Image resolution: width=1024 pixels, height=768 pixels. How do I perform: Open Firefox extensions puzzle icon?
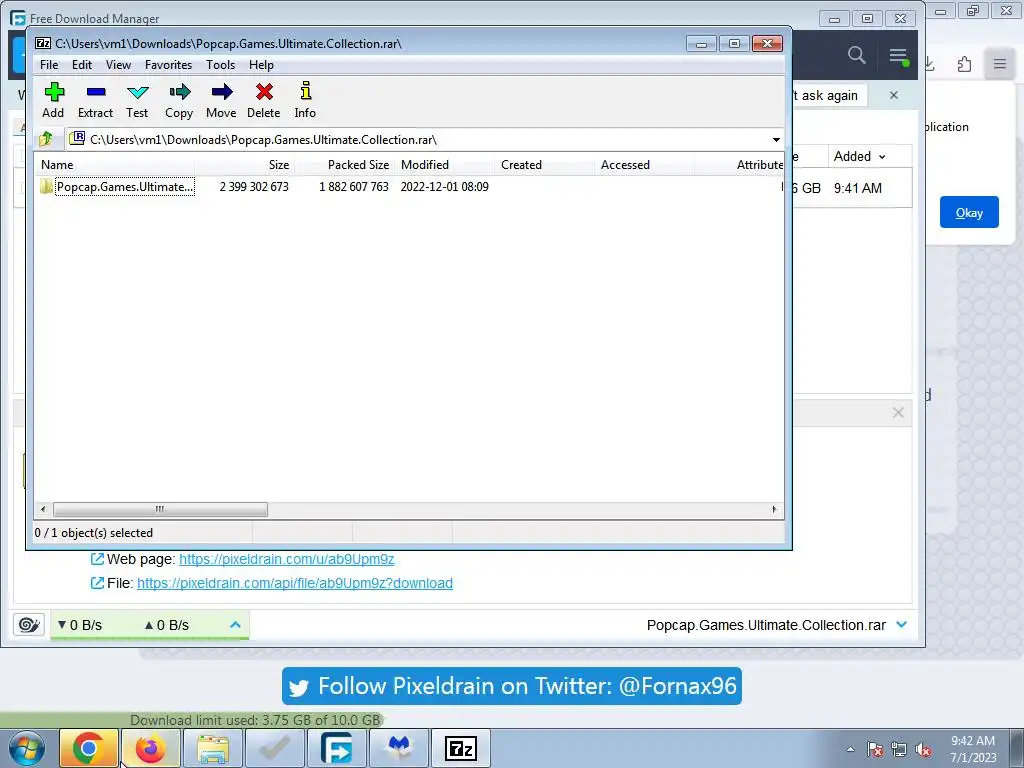964,64
